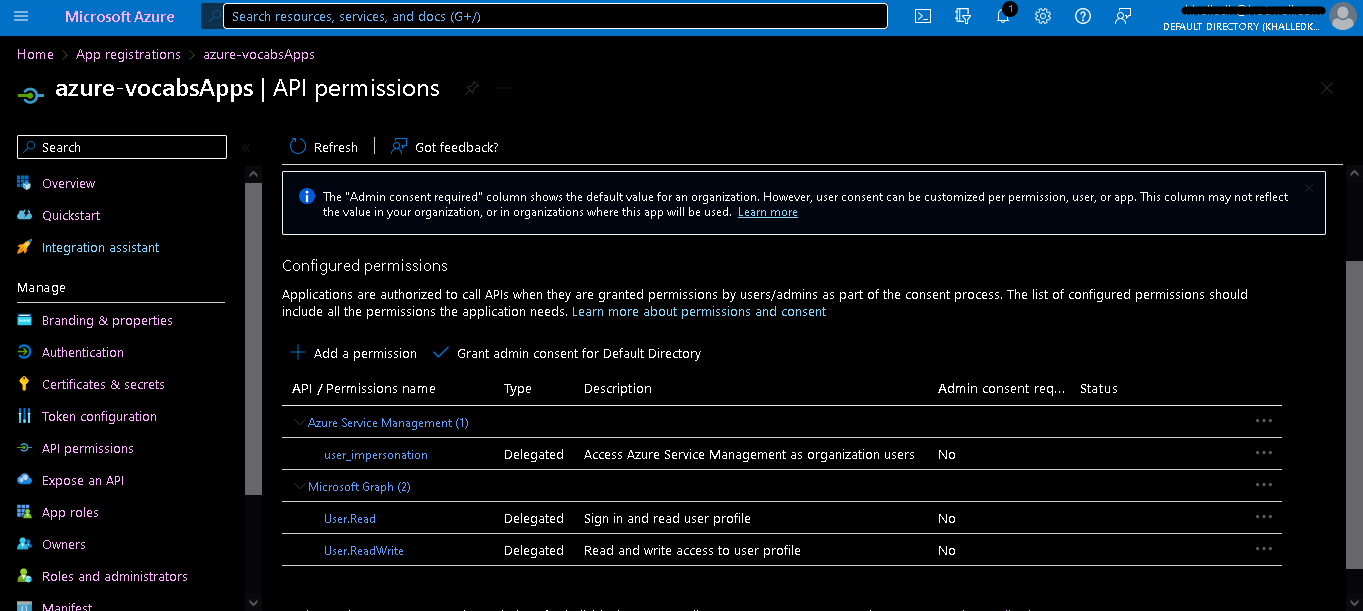Open the Azure portal hamburger menu
Image resolution: width=1363 pixels, height=611 pixels.
(x=21, y=16)
